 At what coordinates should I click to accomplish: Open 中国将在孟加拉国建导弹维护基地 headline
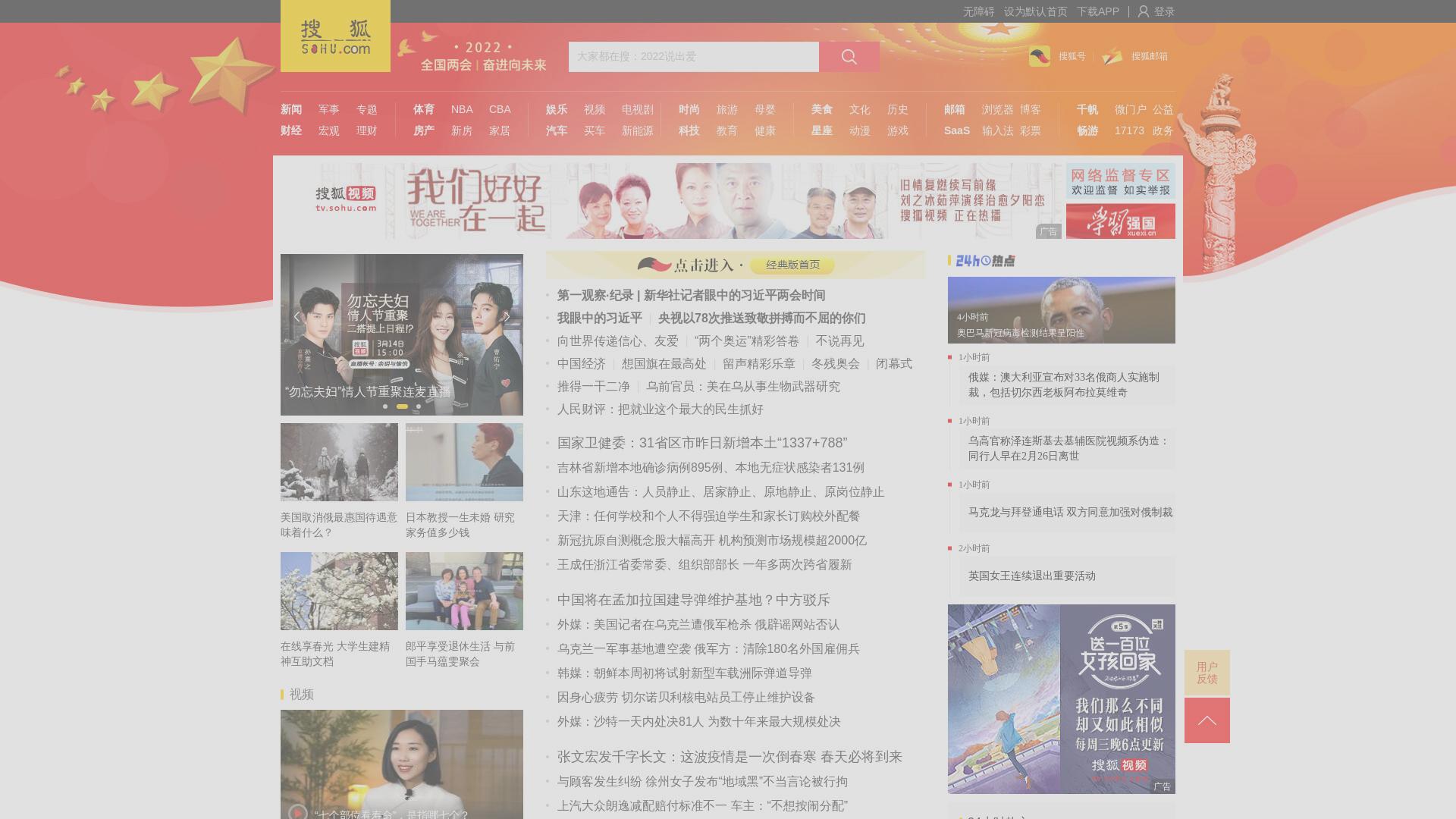(x=694, y=600)
